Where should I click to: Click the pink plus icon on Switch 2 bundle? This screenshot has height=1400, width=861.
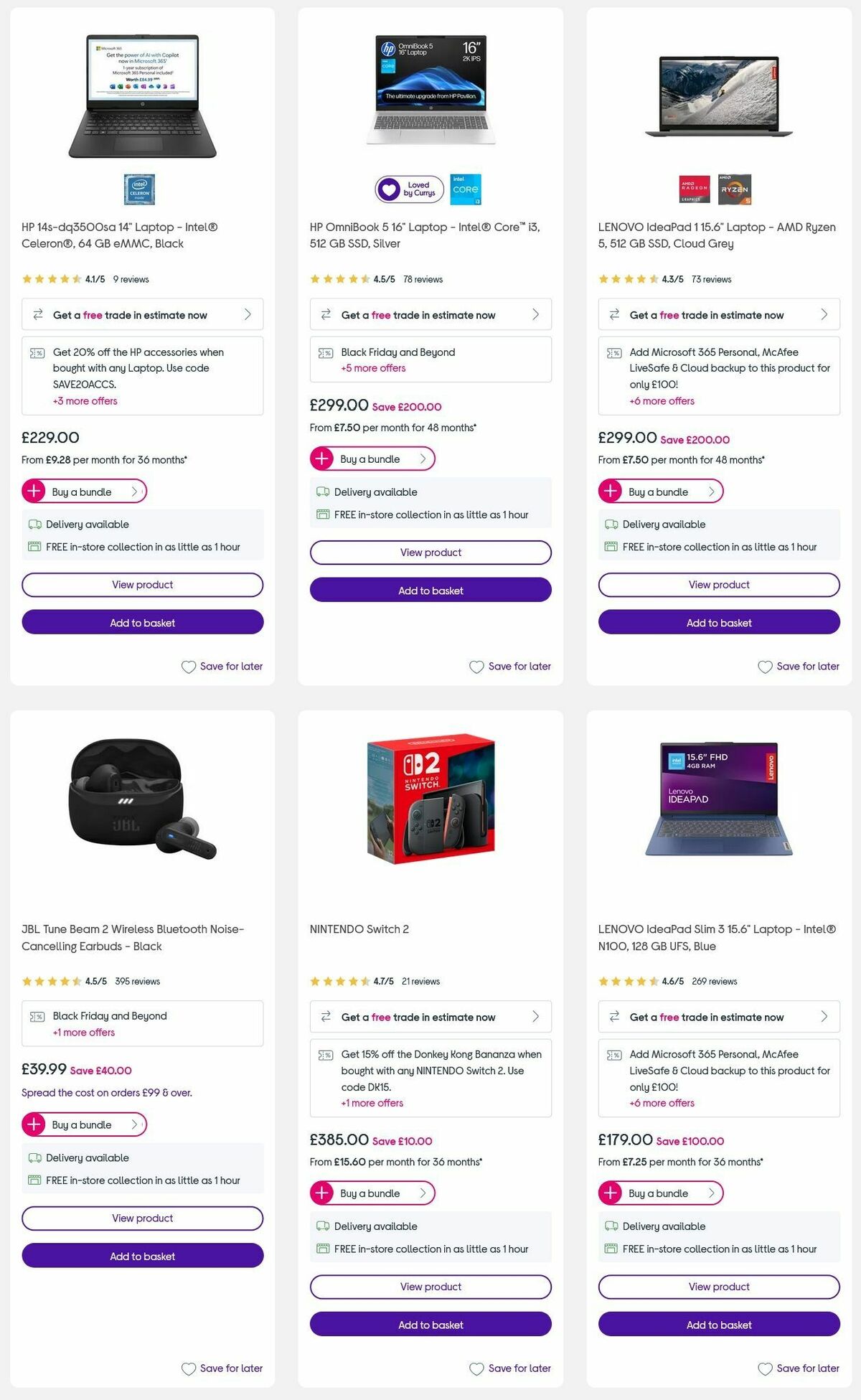pyautogui.click(x=323, y=1193)
